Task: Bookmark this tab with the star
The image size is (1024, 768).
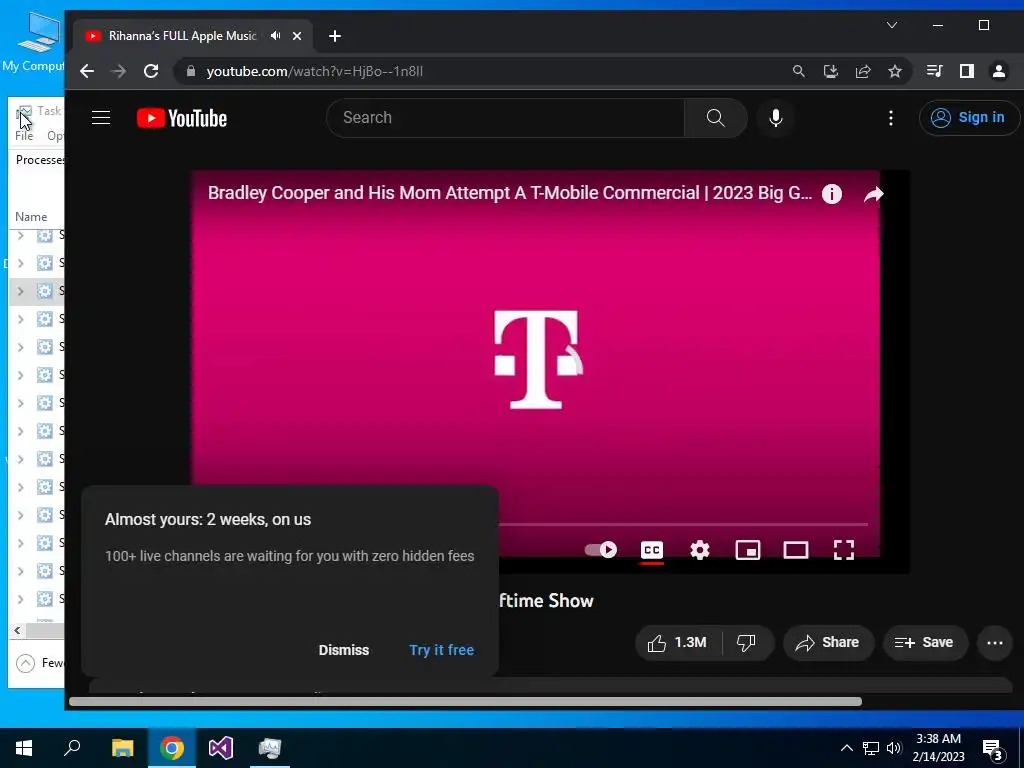Action: coord(895,71)
